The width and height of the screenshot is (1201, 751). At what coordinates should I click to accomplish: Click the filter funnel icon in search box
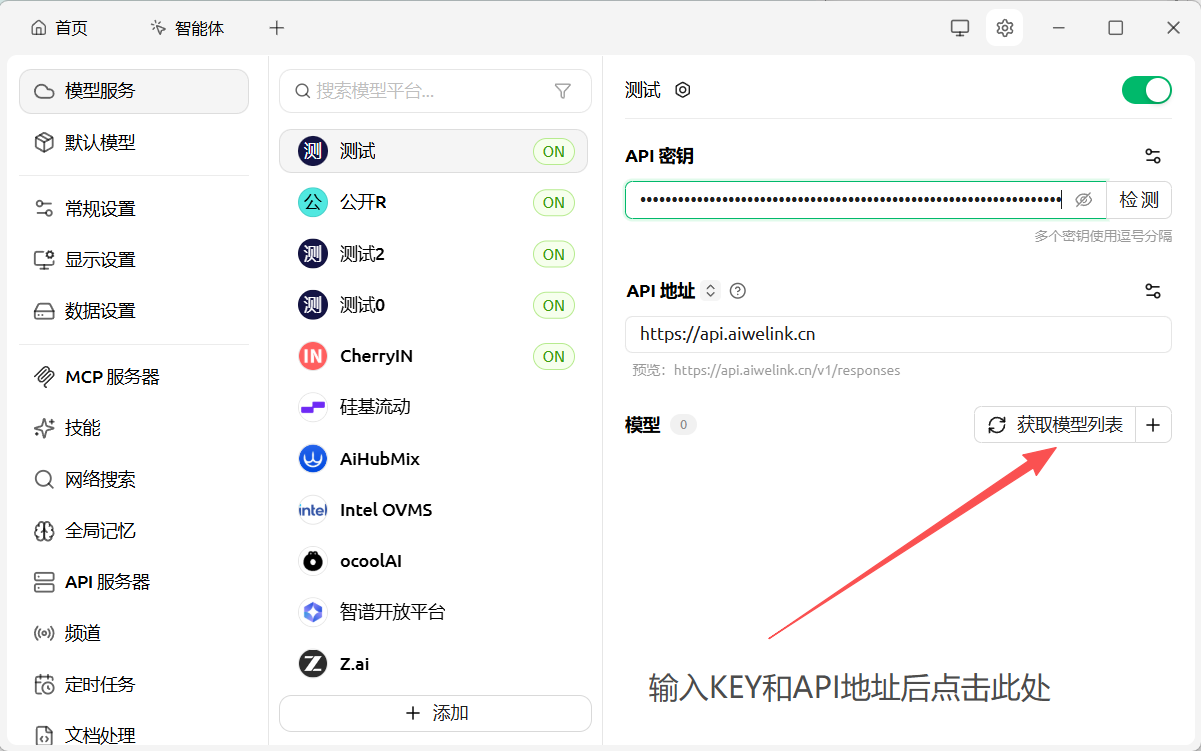(563, 91)
